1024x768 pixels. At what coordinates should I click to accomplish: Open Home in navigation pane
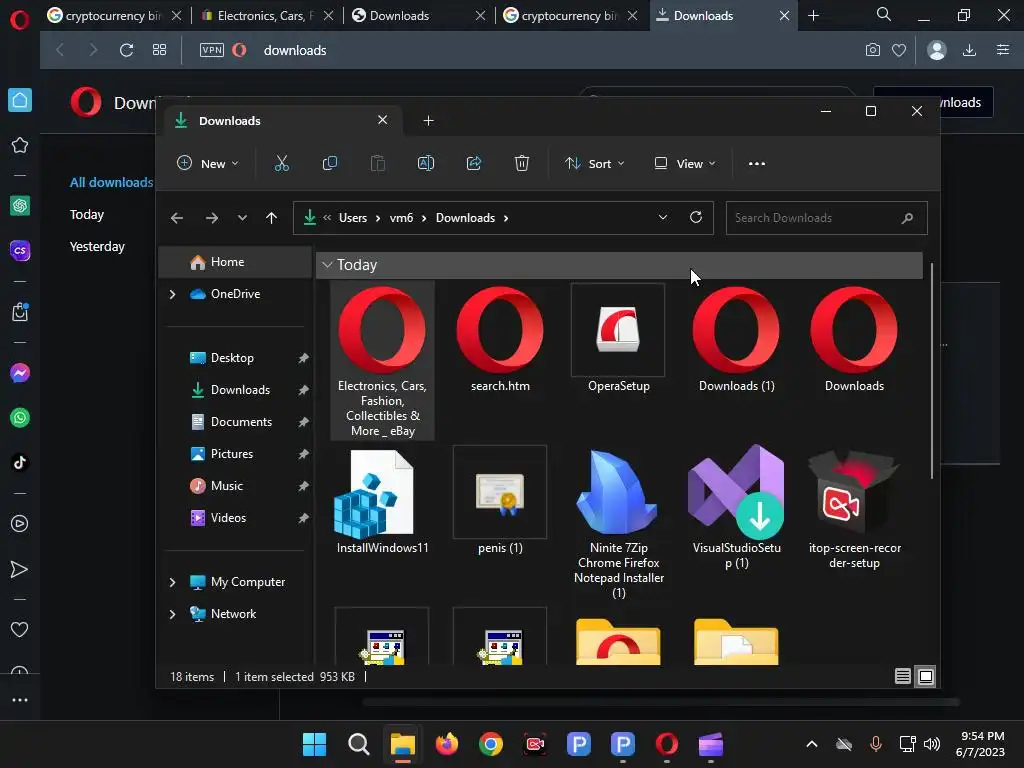[x=235, y=262]
